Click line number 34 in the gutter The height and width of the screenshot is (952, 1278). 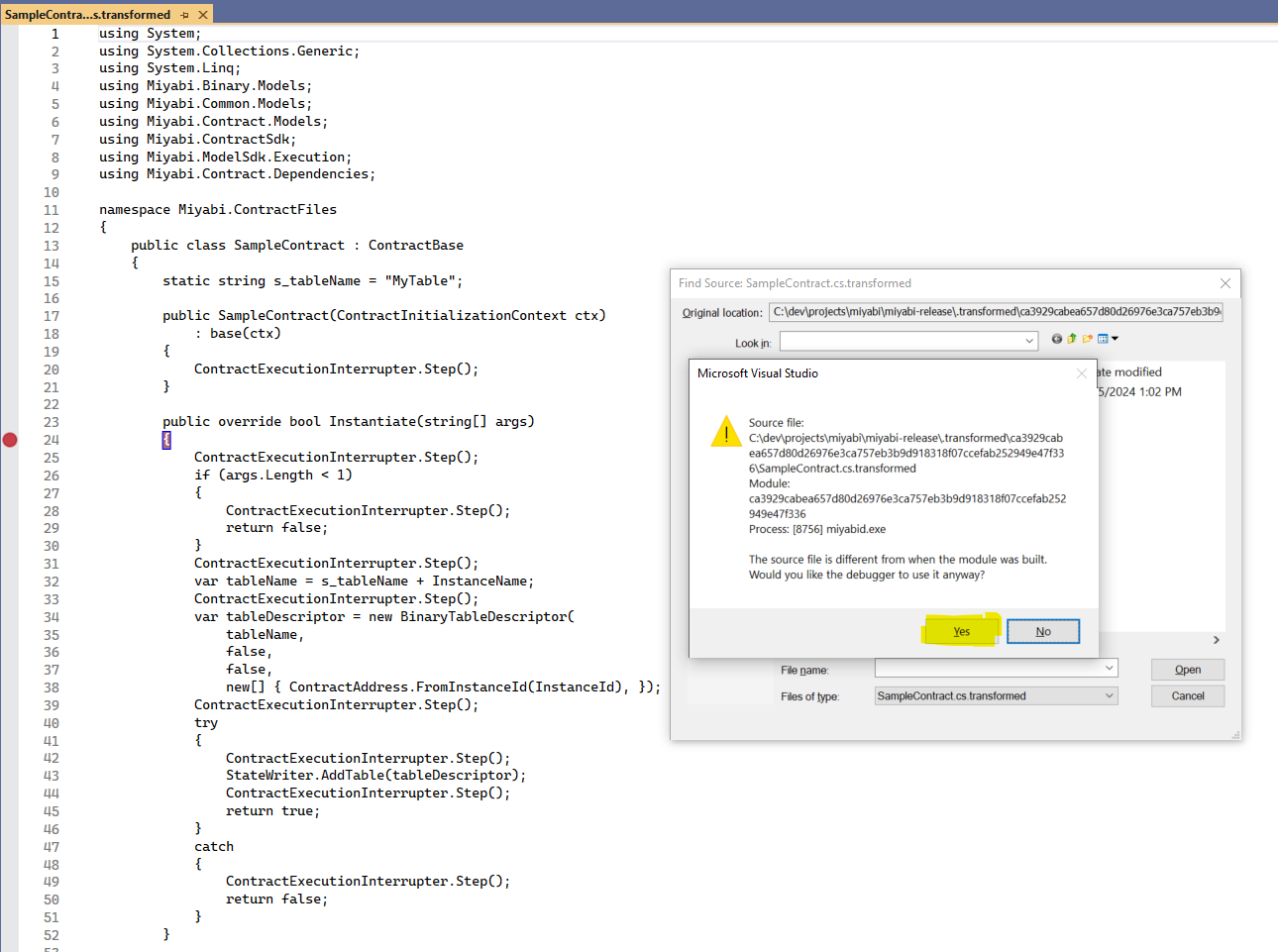coord(52,617)
